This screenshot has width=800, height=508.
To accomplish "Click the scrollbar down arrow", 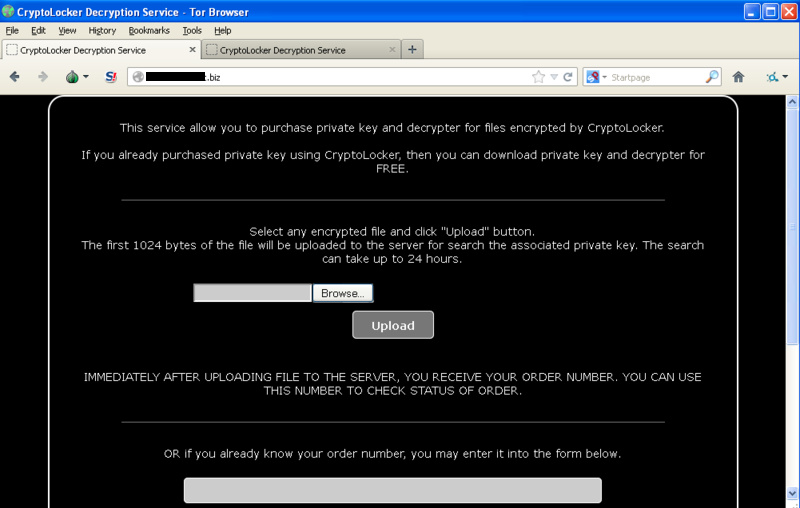I will tap(792, 493).
